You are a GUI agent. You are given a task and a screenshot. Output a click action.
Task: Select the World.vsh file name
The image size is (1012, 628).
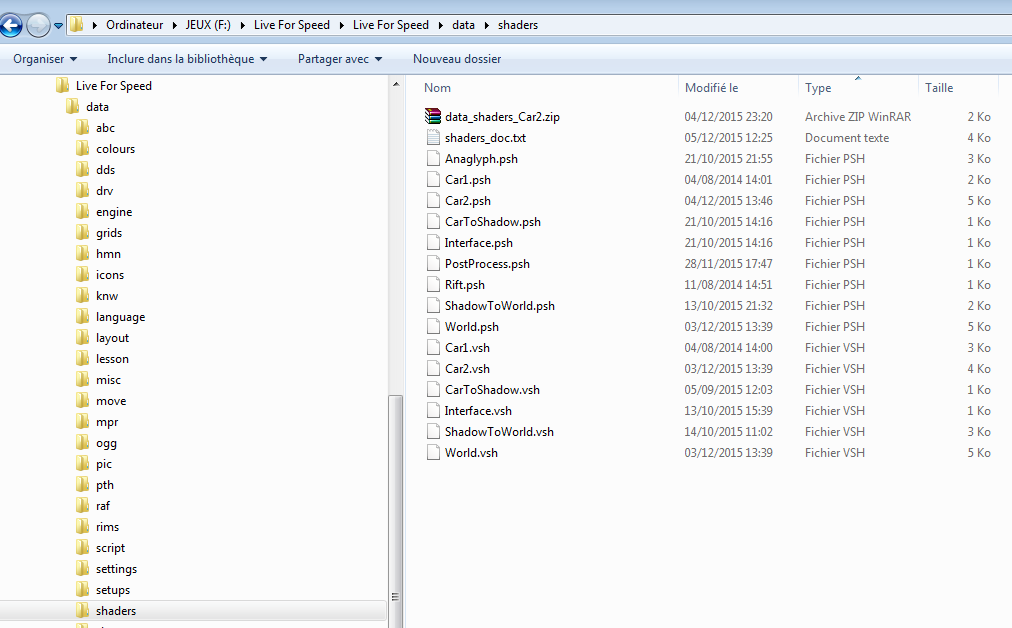click(471, 452)
